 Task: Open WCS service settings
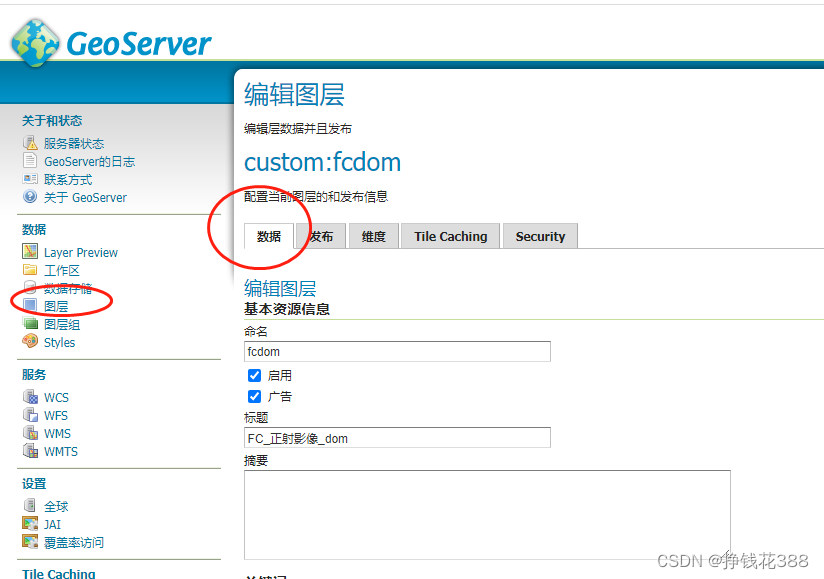pyautogui.click(x=56, y=397)
